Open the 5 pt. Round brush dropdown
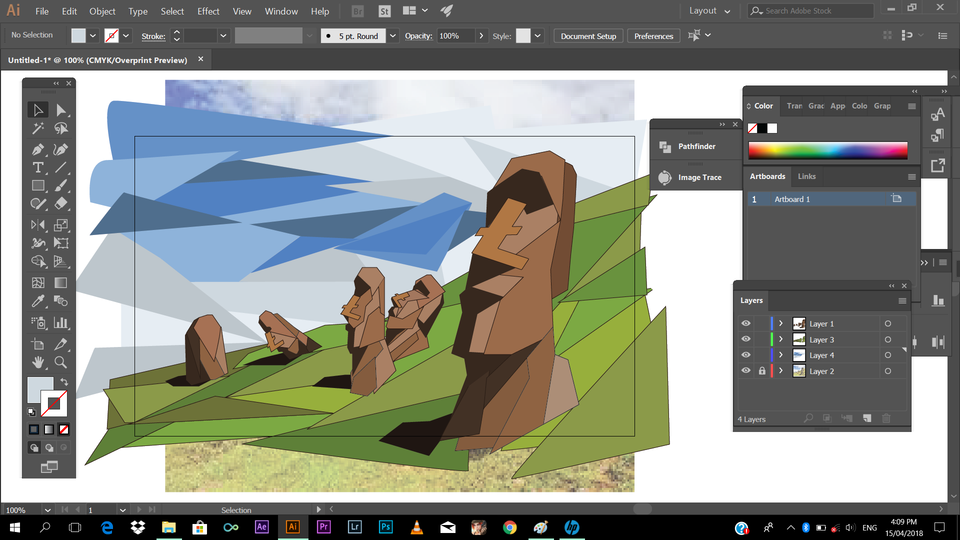This screenshot has width=960, height=540. 392,36
